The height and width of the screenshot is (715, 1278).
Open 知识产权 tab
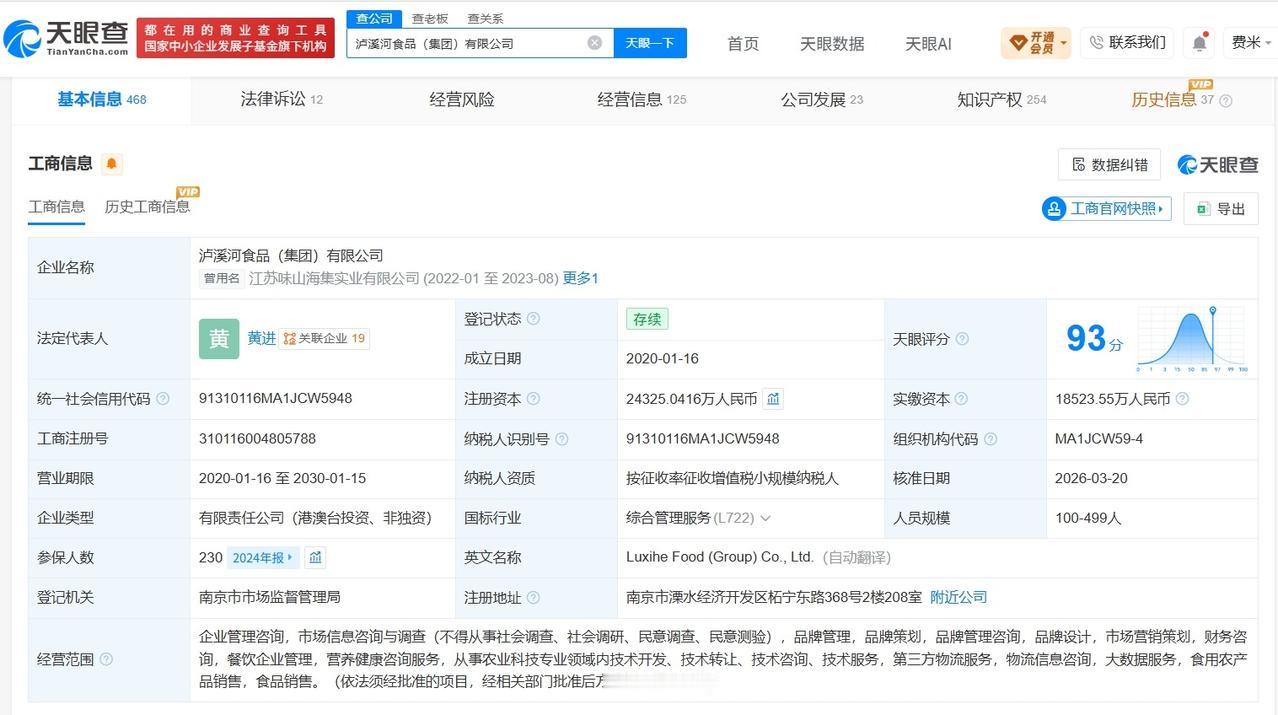(x=1001, y=99)
